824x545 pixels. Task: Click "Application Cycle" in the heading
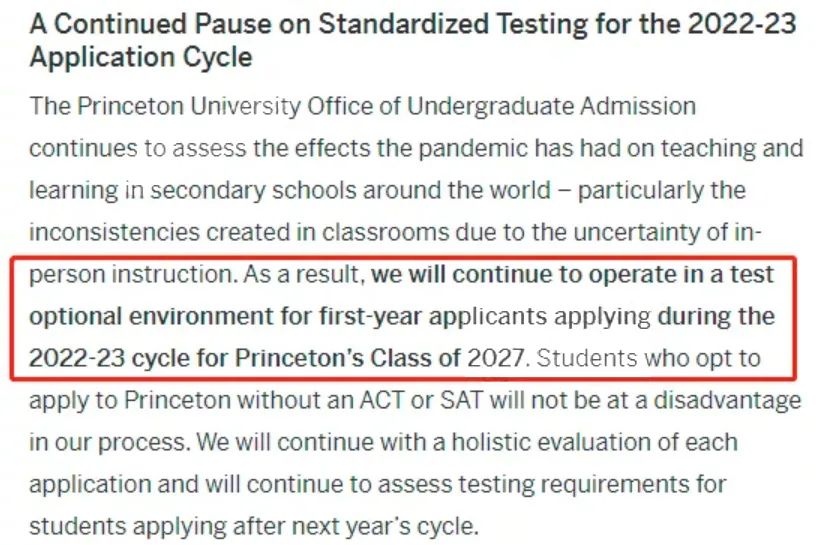coord(140,57)
